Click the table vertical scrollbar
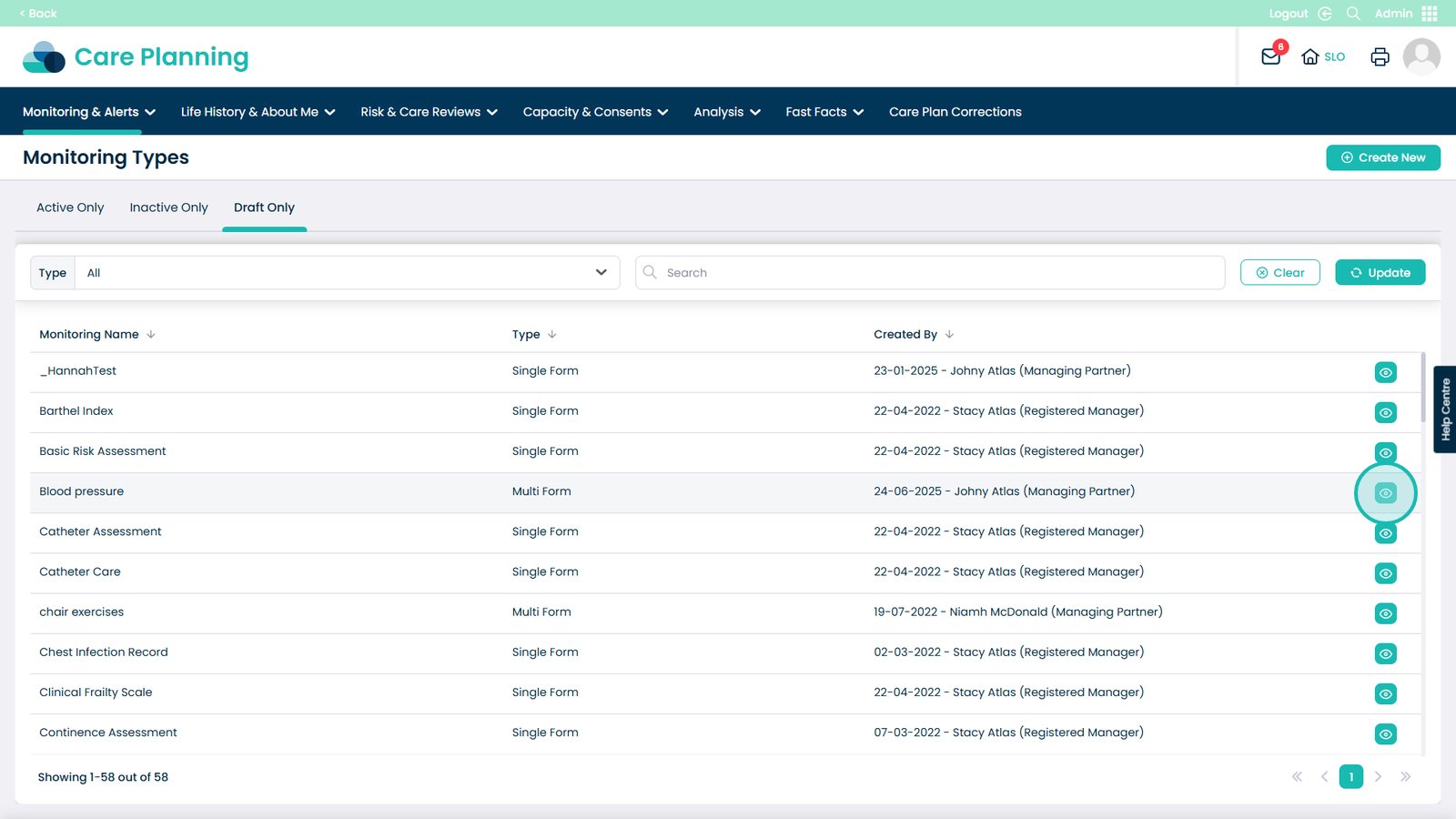 point(1422,388)
